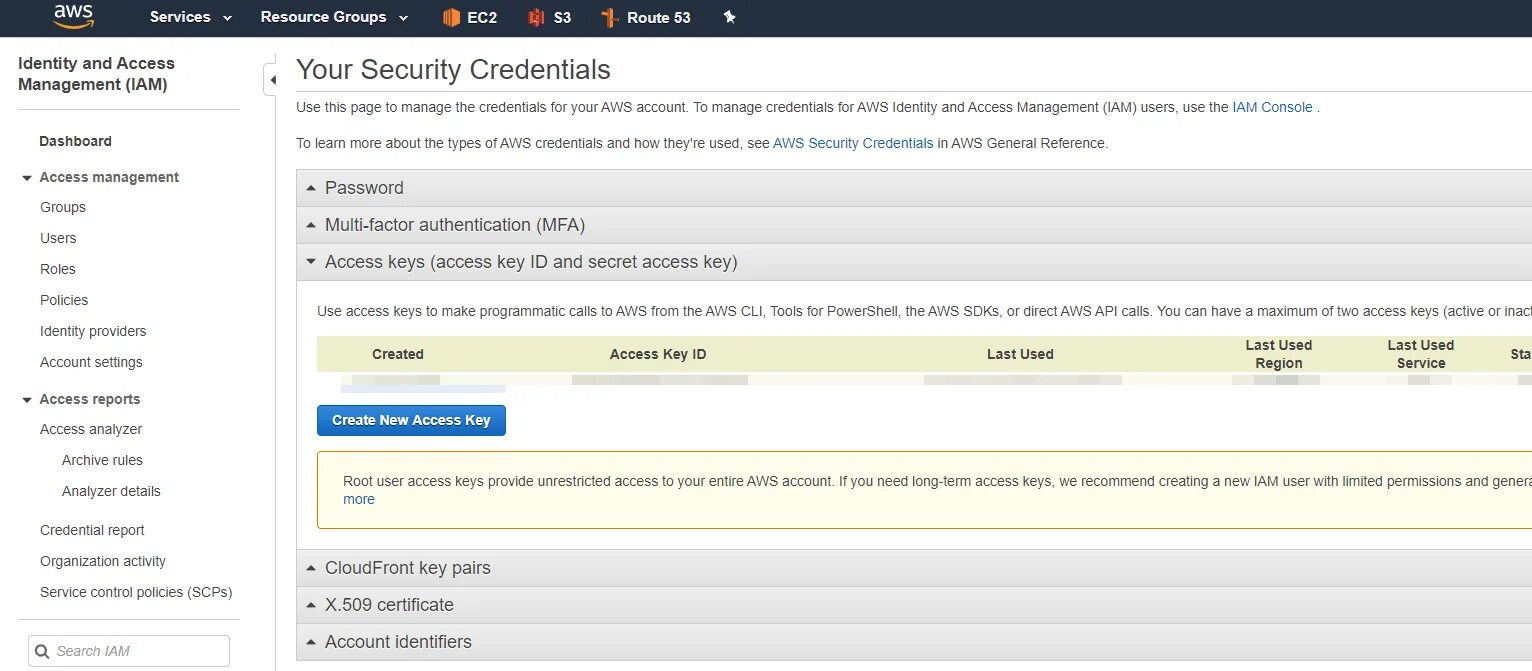Open the Services dropdown menu
The width and height of the screenshot is (1532, 671).
click(x=191, y=17)
